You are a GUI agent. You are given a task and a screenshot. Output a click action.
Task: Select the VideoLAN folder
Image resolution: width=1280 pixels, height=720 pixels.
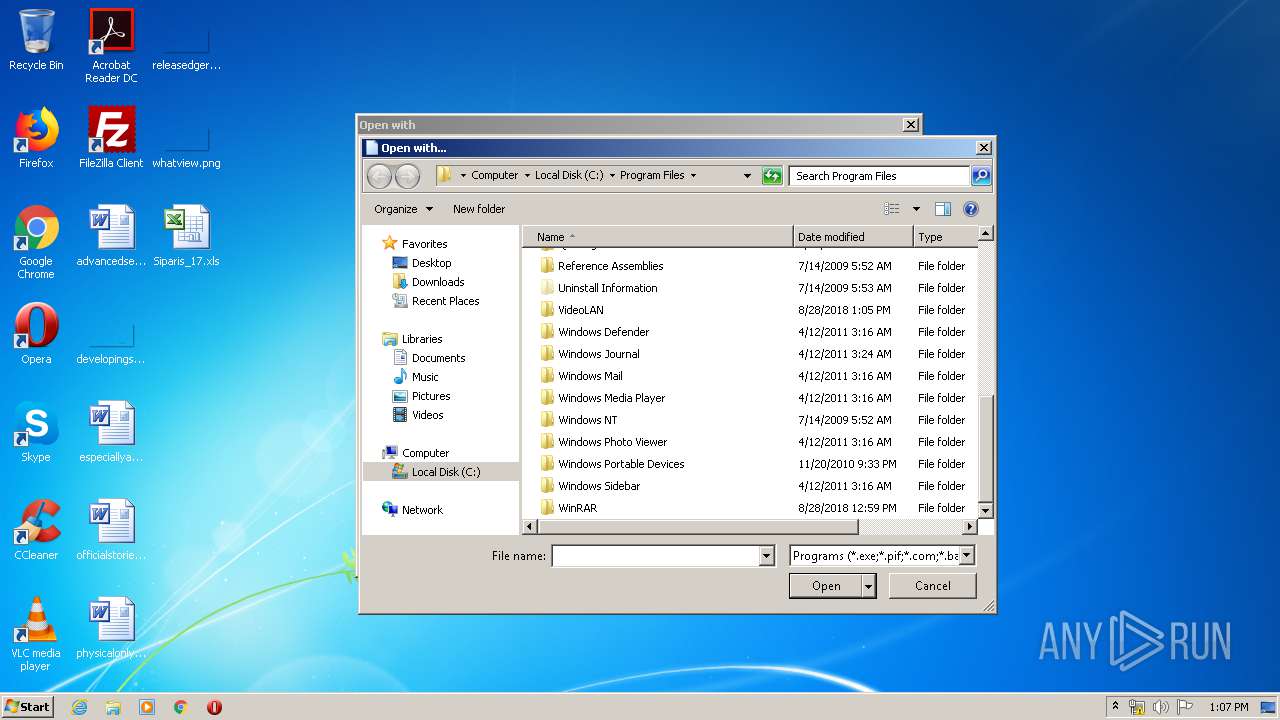(580, 310)
